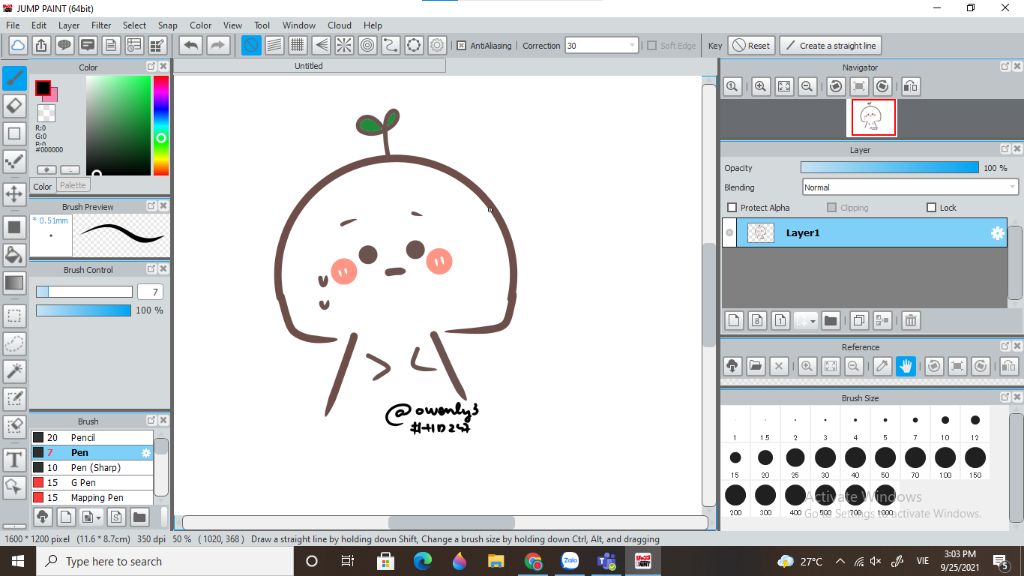Click the Windows Start button
The image size is (1024, 576).
pos(18,561)
